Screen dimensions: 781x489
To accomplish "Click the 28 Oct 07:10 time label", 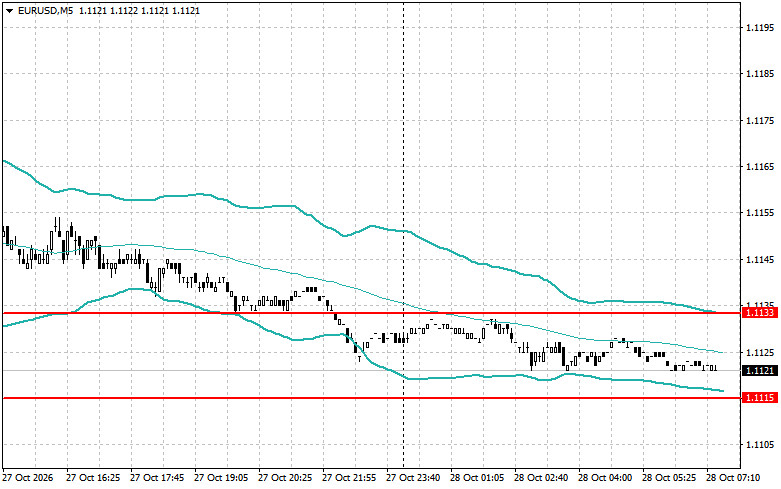I will 733,478.
